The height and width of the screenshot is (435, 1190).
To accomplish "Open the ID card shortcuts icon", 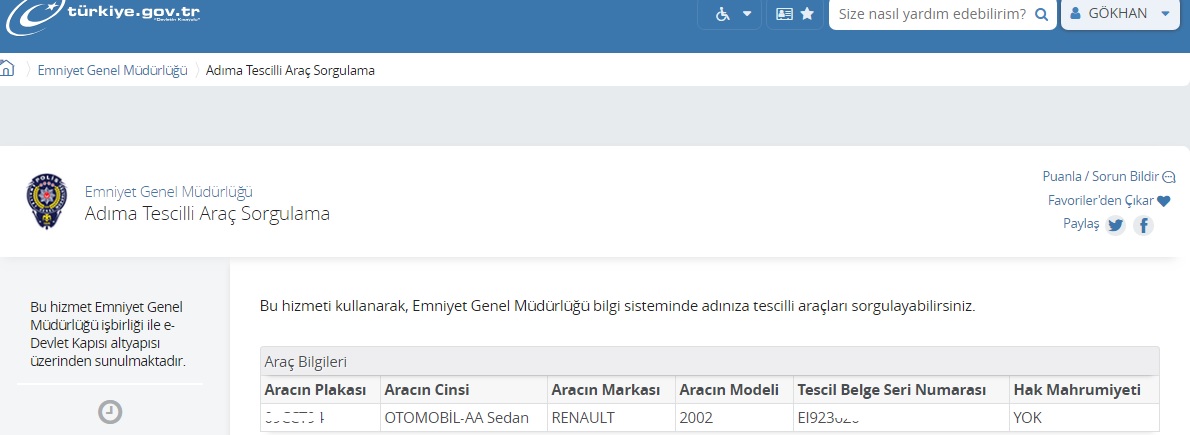I will [784, 14].
